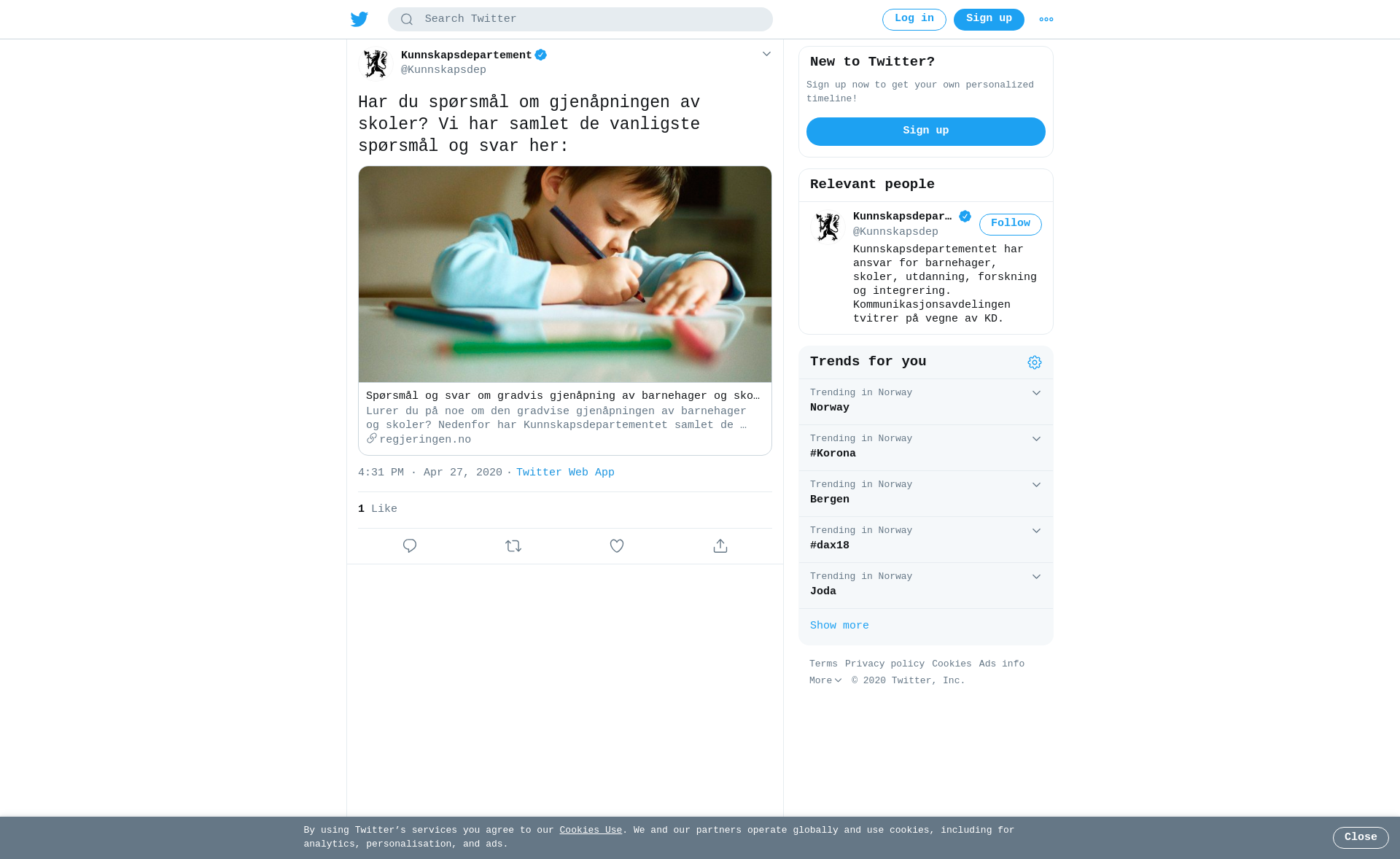
Task: Share the tweet via share icon
Action: click(720, 545)
